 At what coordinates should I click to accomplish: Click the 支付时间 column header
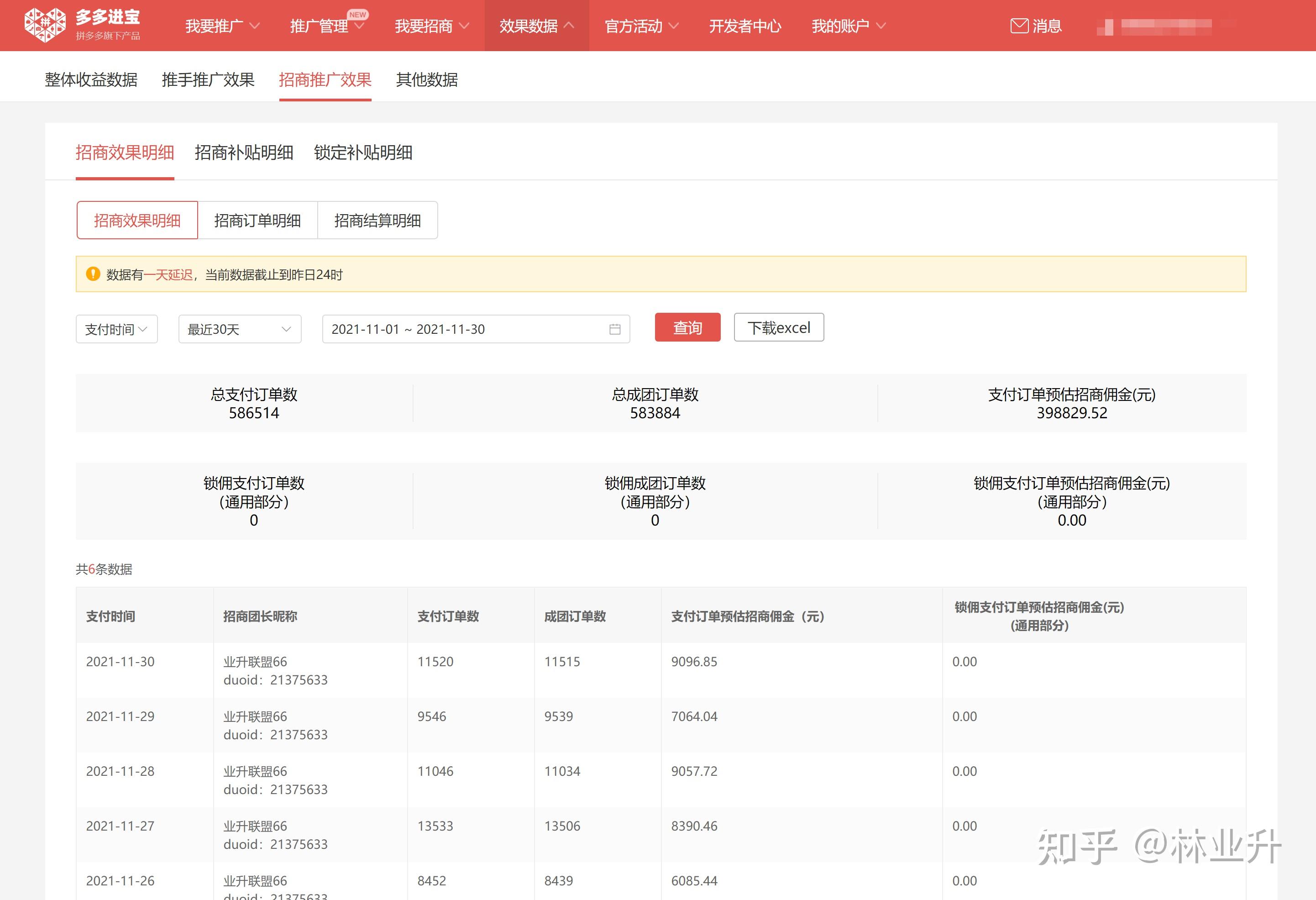pyautogui.click(x=110, y=616)
